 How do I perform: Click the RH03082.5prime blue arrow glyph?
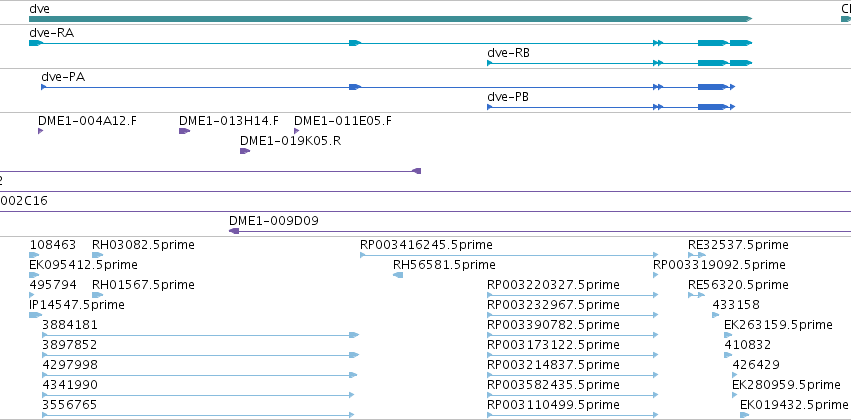(98, 255)
